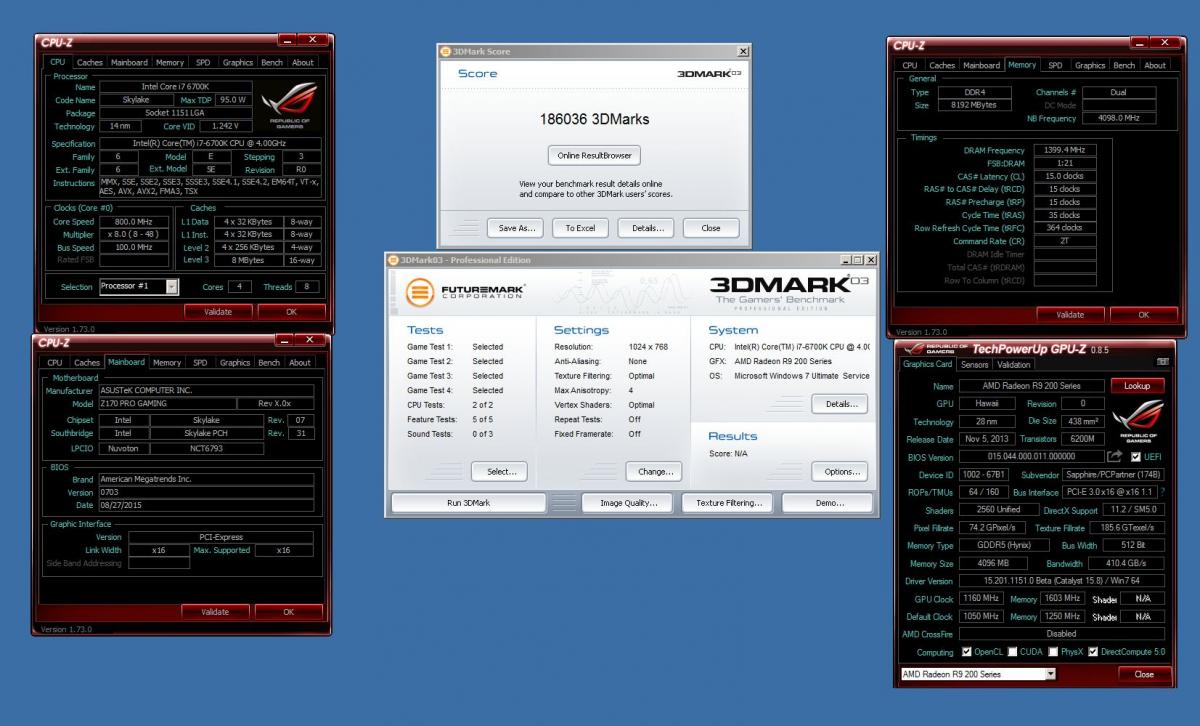Open Details under the System section

click(x=840, y=404)
